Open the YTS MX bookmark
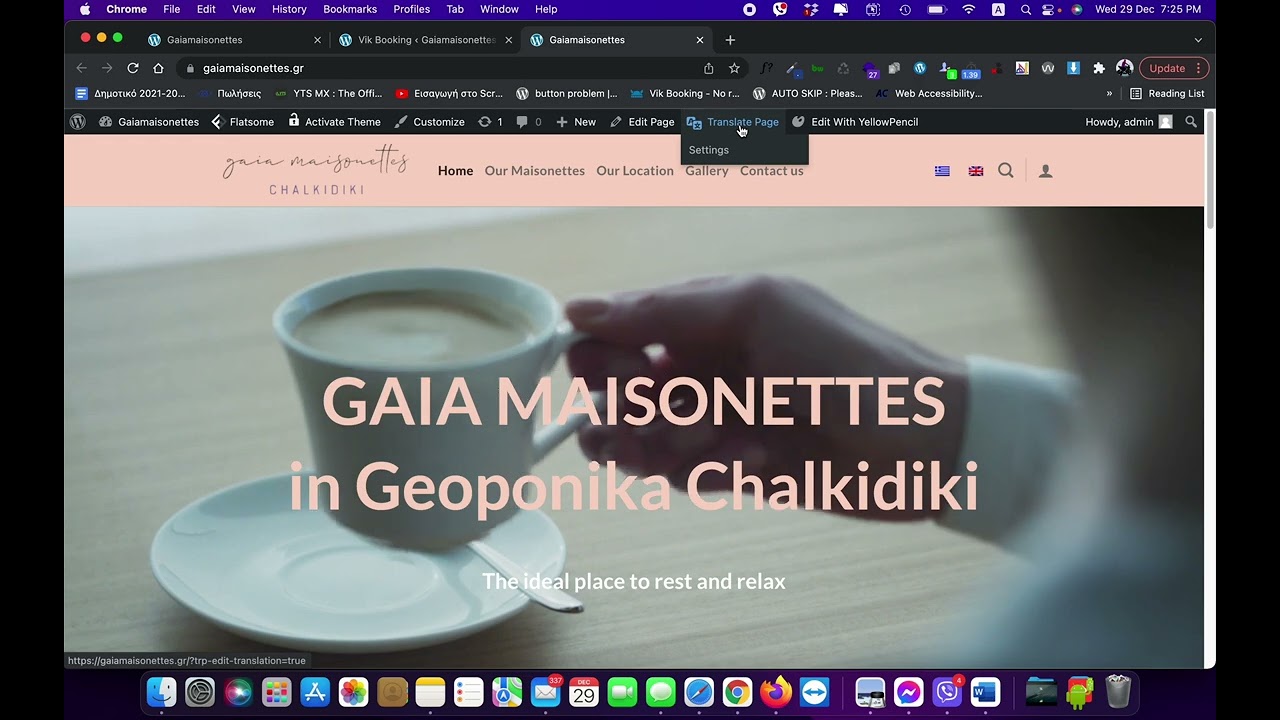Screen dimensions: 1280x720 328,93
